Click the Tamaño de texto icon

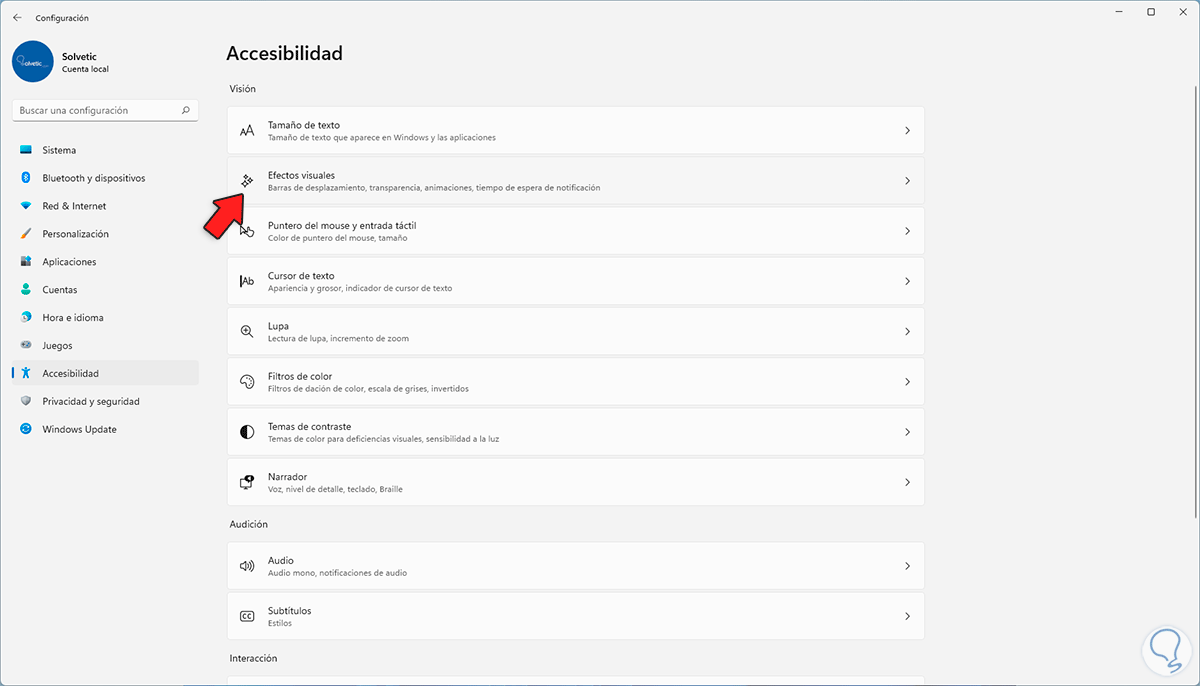(x=247, y=131)
